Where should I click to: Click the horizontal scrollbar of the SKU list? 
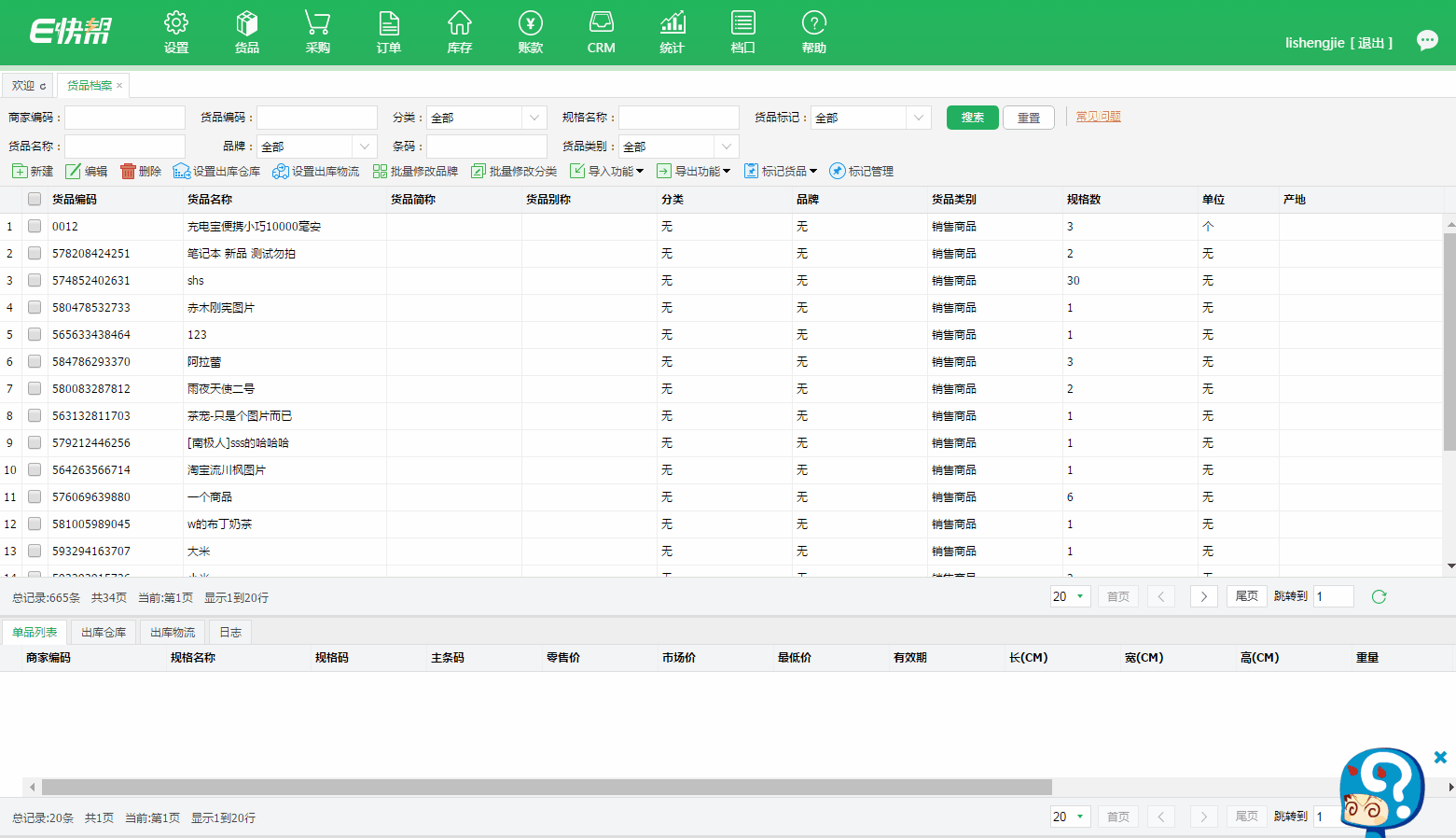547,787
